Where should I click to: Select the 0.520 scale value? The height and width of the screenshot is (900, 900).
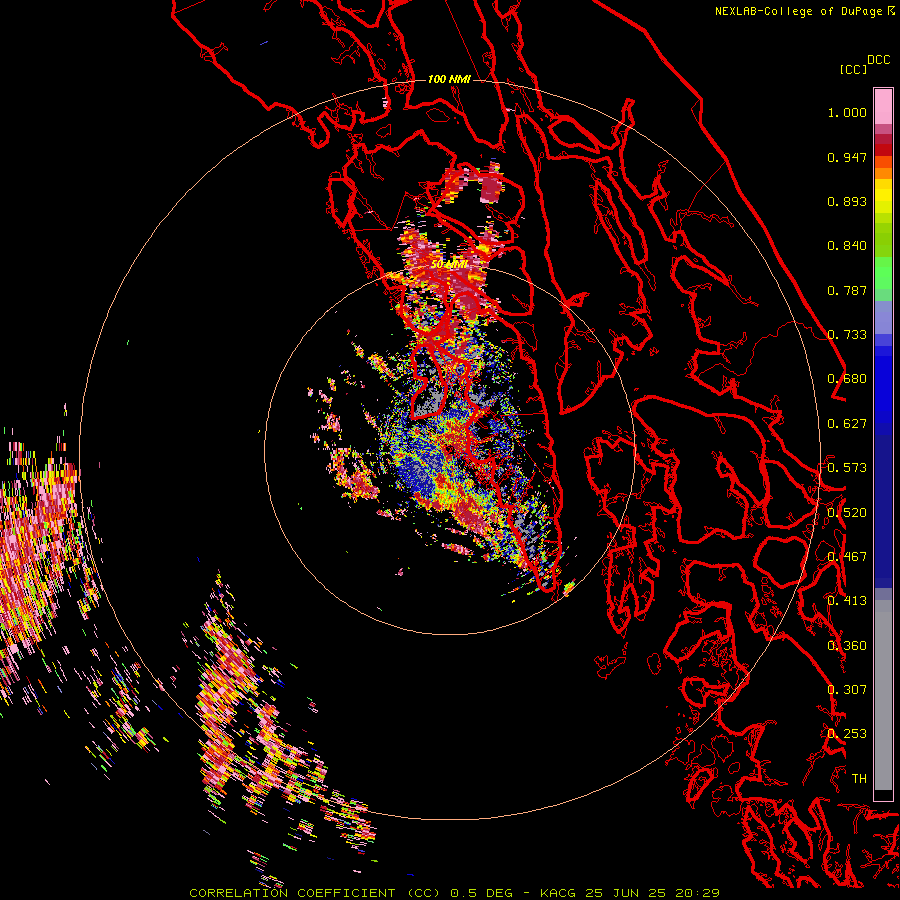(847, 513)
